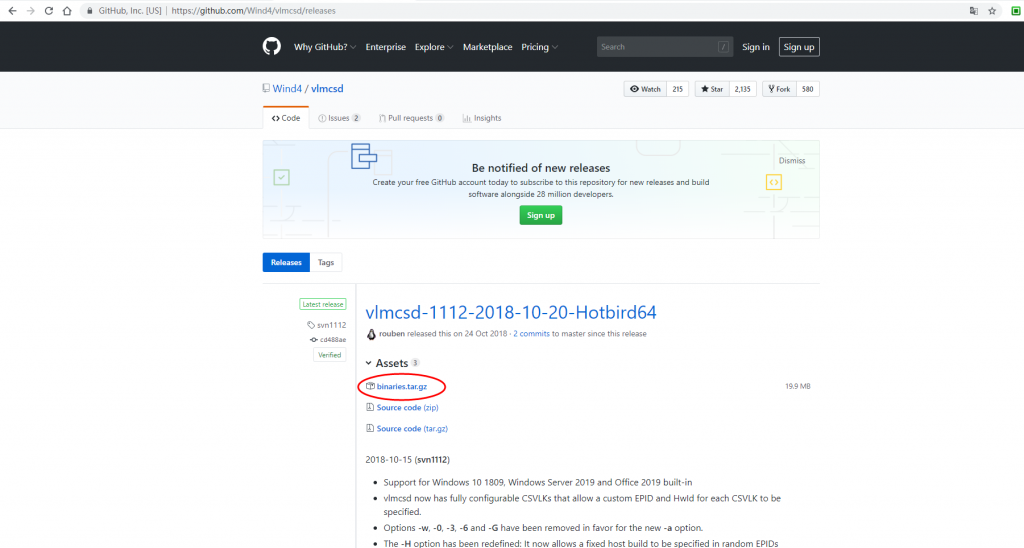Reload the page with refresh icon
This screenshot has width=1024, height=548.
48,10
